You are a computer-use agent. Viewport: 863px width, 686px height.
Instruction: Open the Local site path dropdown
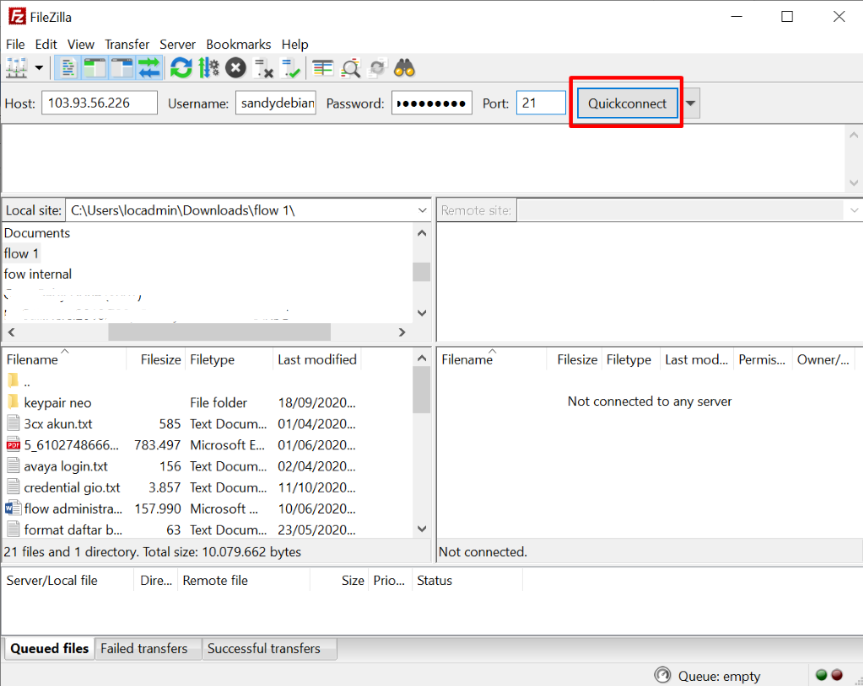(x=425, y=210)
